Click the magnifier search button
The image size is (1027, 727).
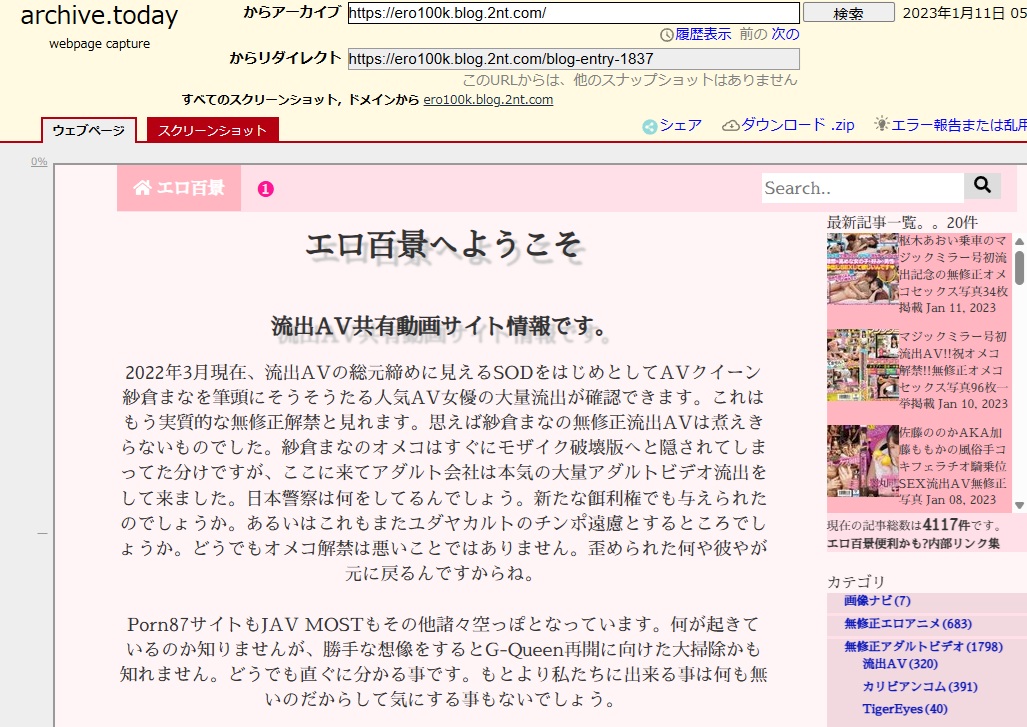coord(982,186)
